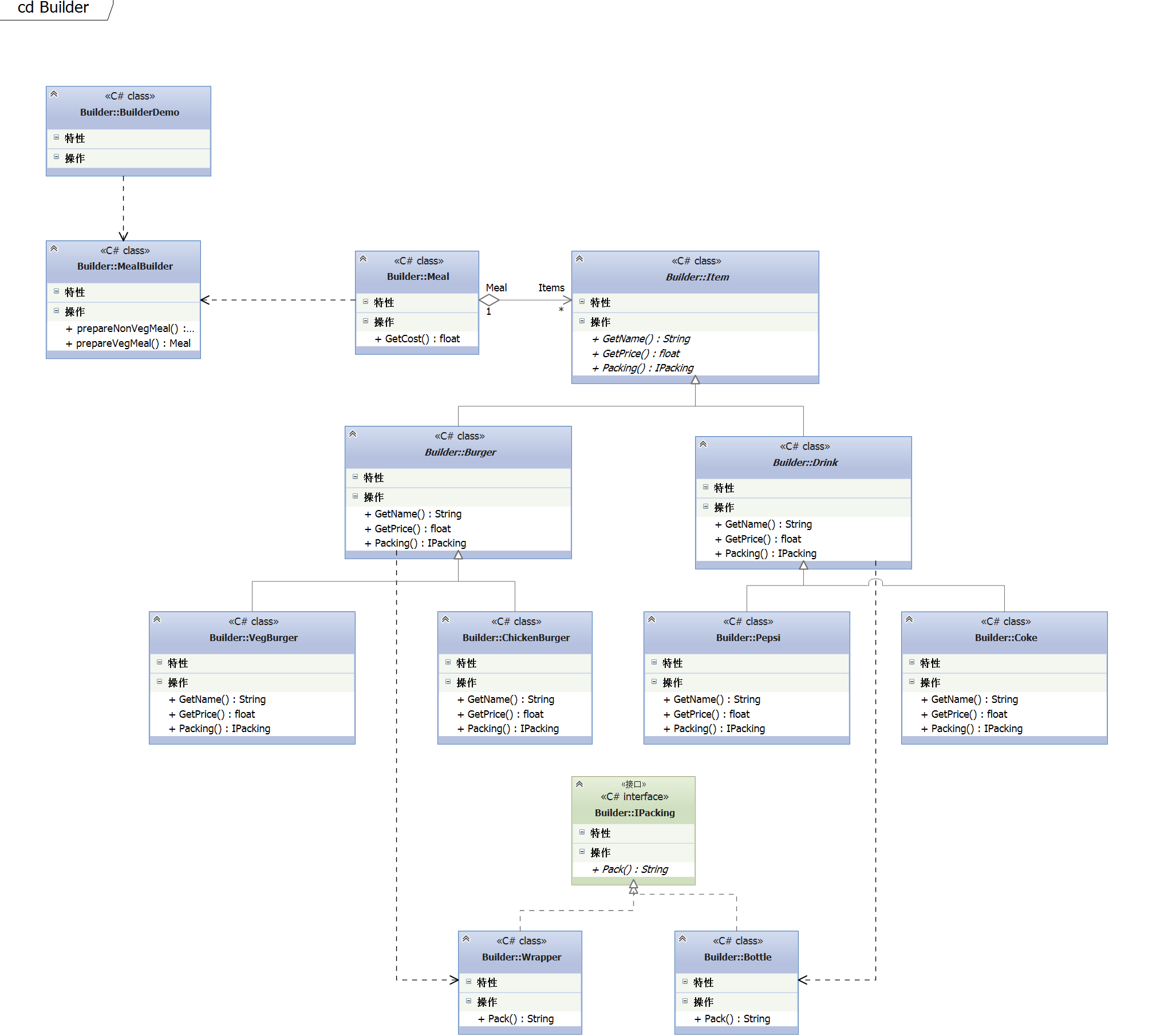This screenshot has height=1036, width=1172.
Task: Collapse the Builder::Coke class chevron icon
Action: click(x=909, y=619)
